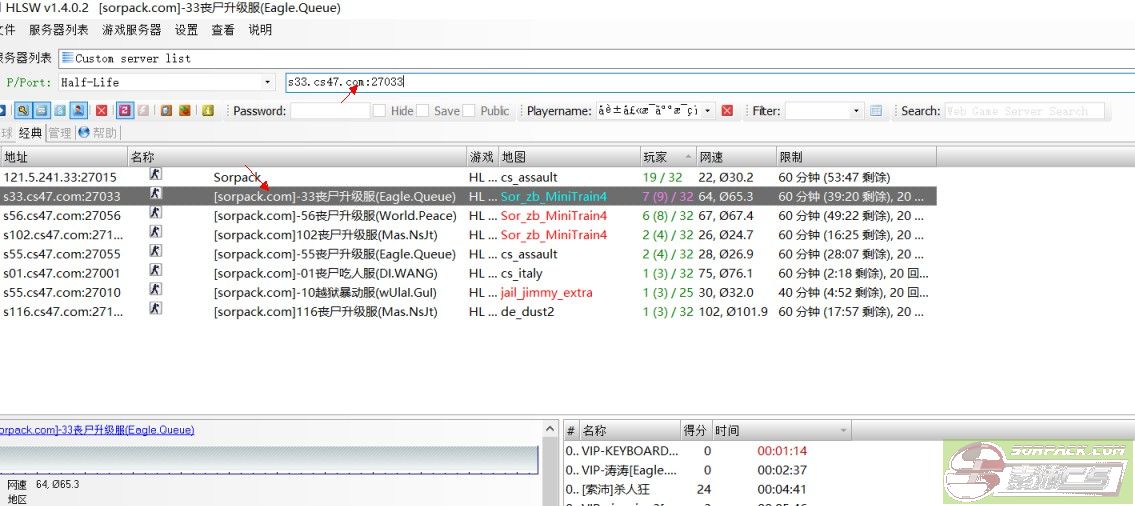Open the 33丧尸升级服 link in details panel
This screenshot has height=506, width=1135.
click(x=97, y=430)
